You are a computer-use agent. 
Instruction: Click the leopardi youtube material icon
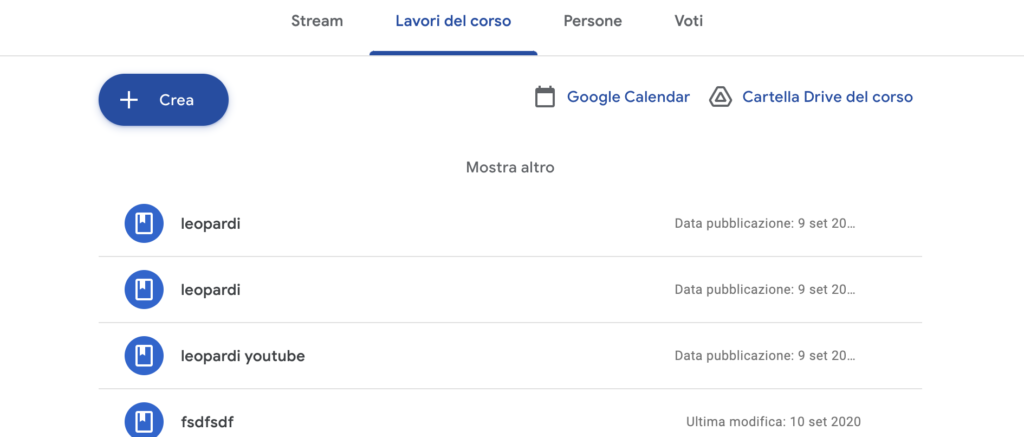point(144,356)
